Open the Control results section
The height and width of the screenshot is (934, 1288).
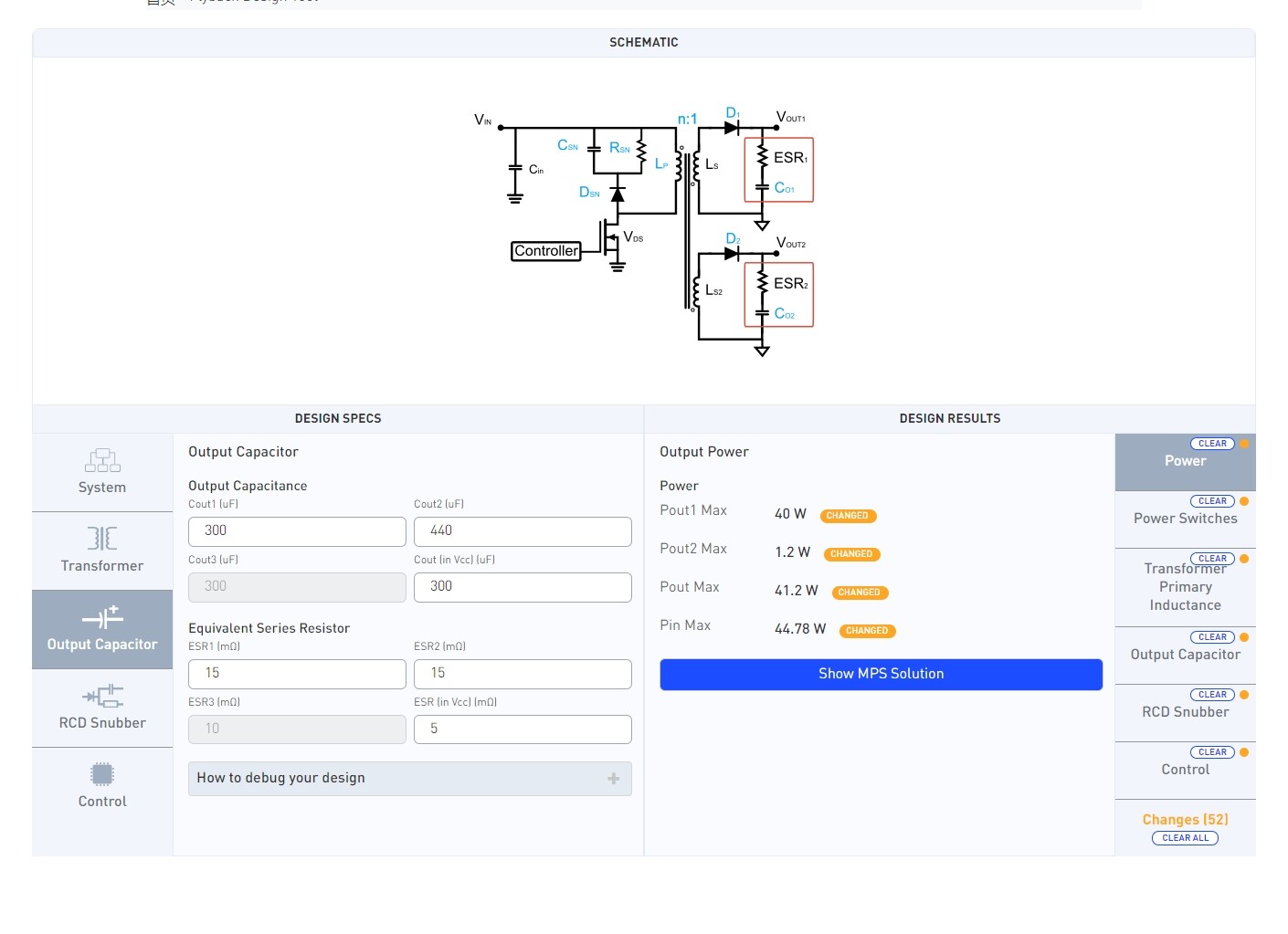click(1185, 770)
